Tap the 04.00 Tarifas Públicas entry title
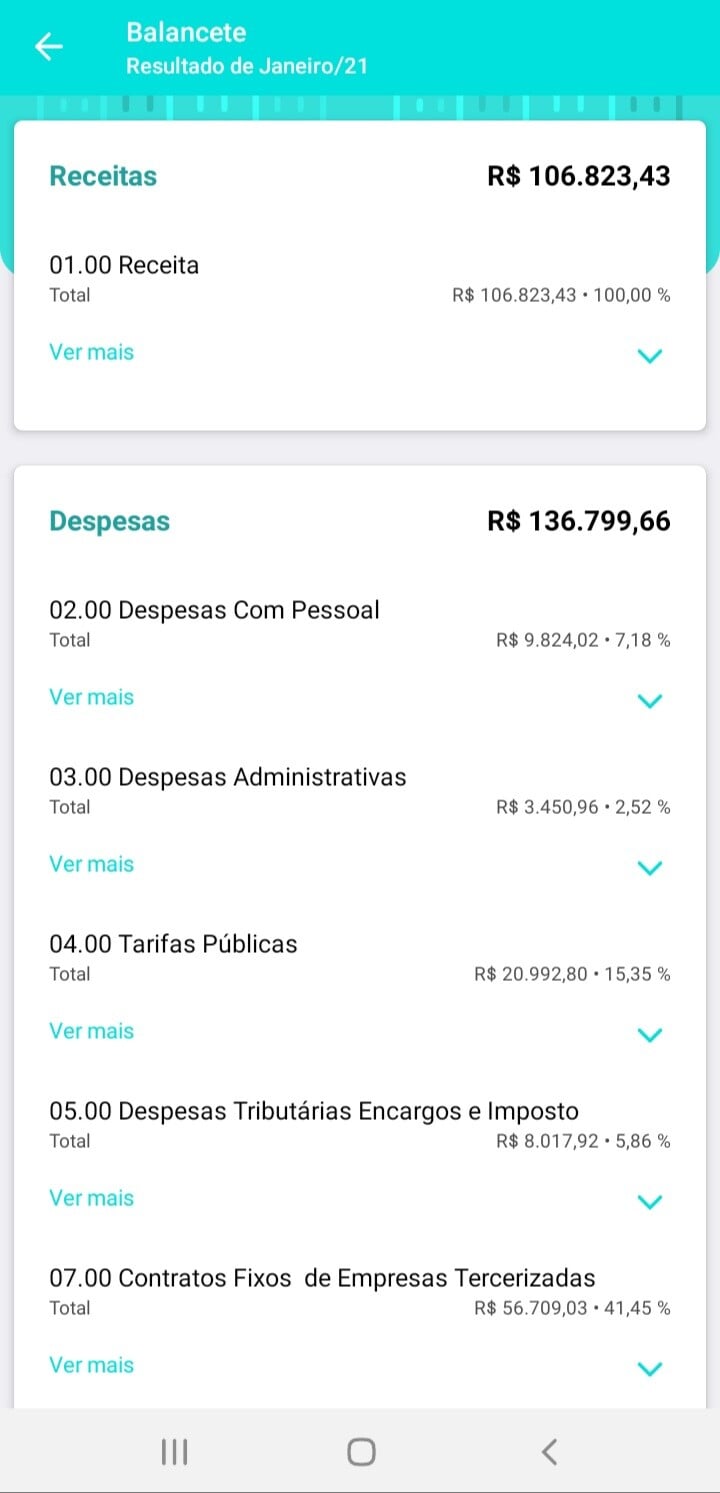 coord(173,944)
